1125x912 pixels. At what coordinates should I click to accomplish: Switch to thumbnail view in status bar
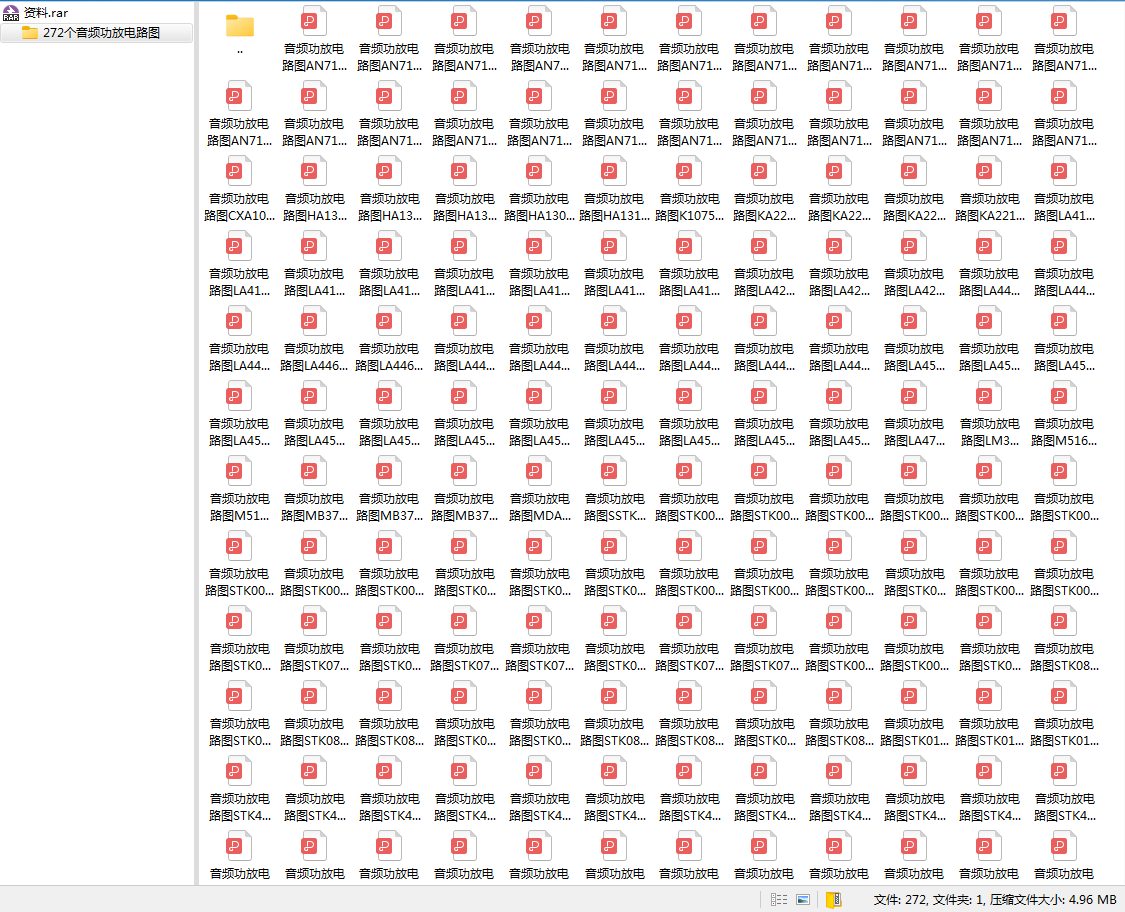(803, 899)
